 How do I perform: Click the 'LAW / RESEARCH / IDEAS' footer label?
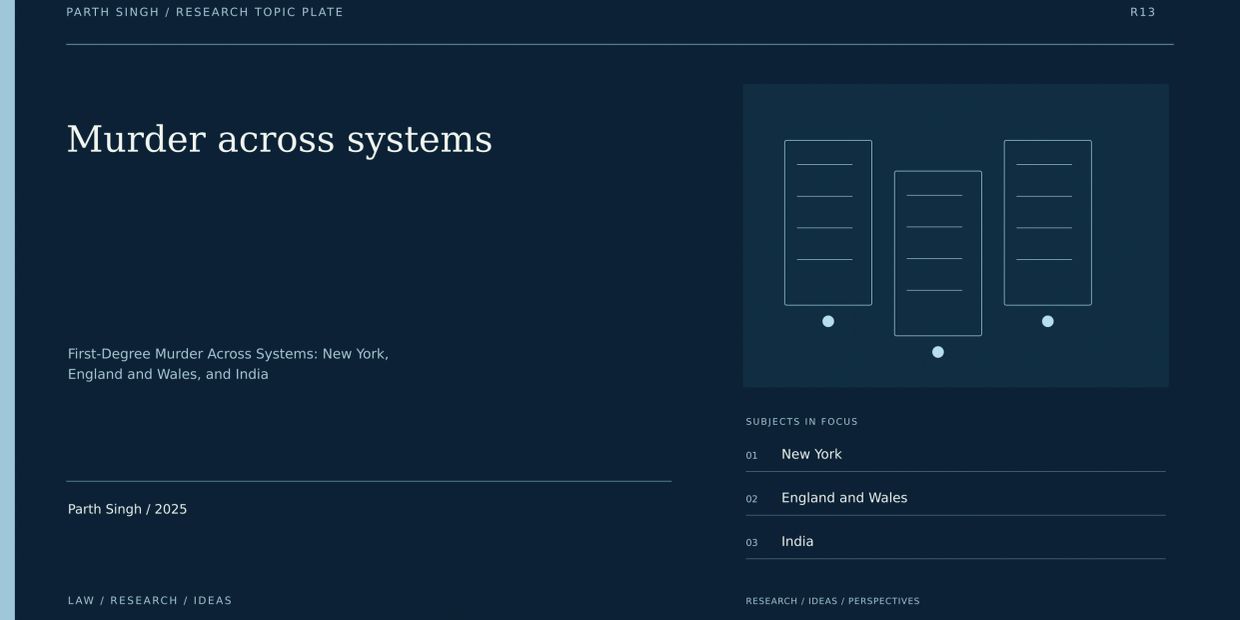(150, 601)
